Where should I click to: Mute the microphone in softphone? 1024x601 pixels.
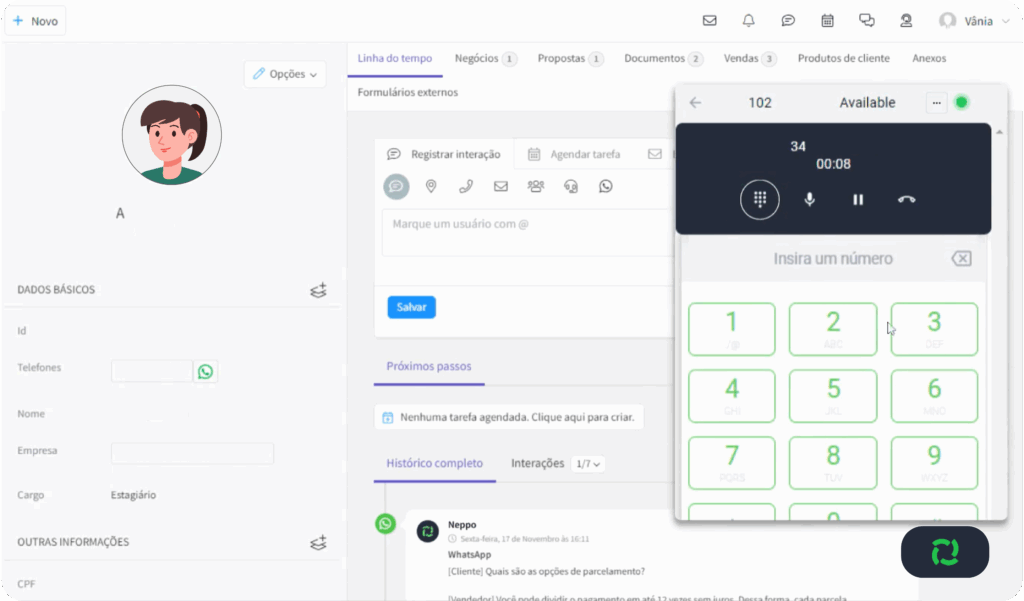point(809,199)
